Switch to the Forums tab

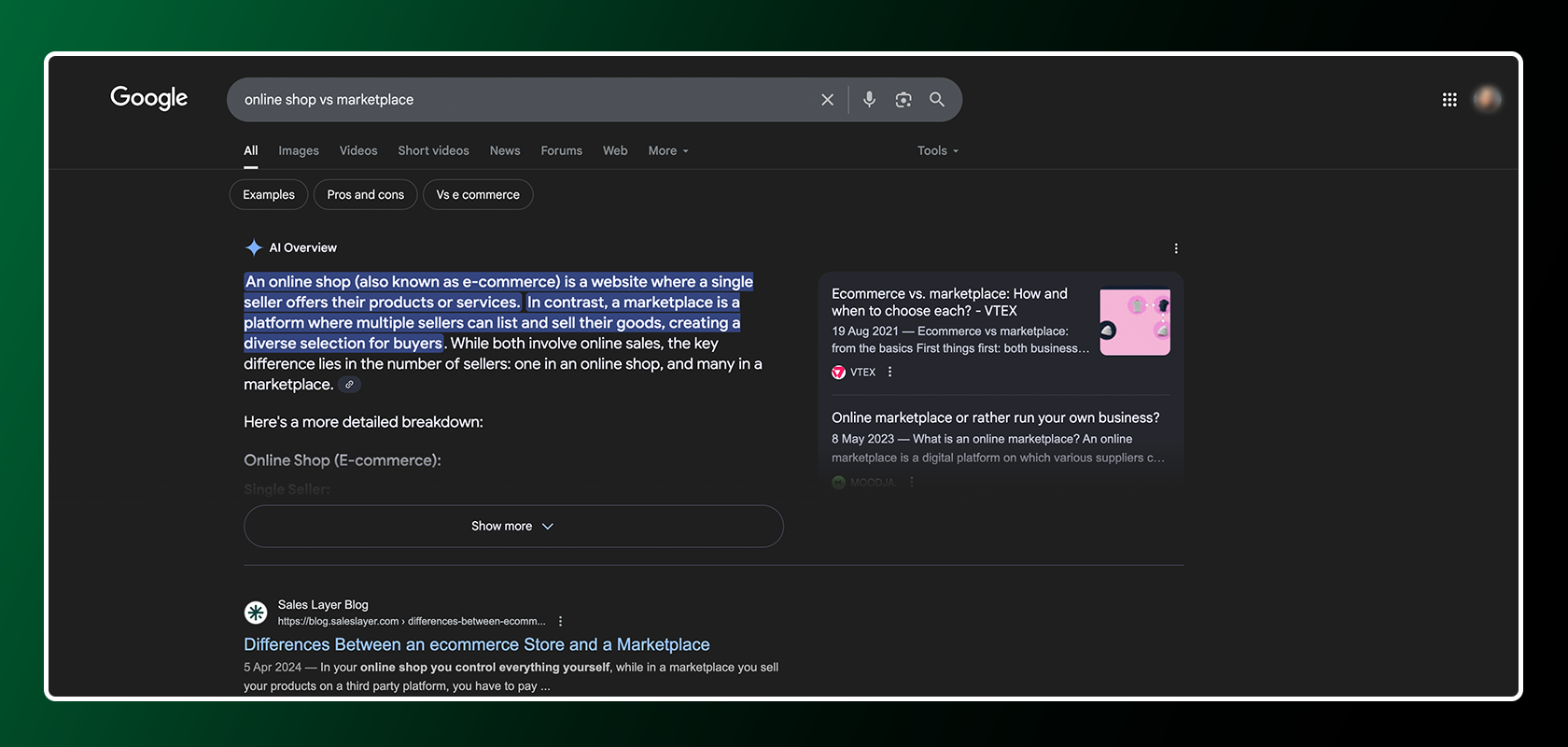click(x=562, y=150)
